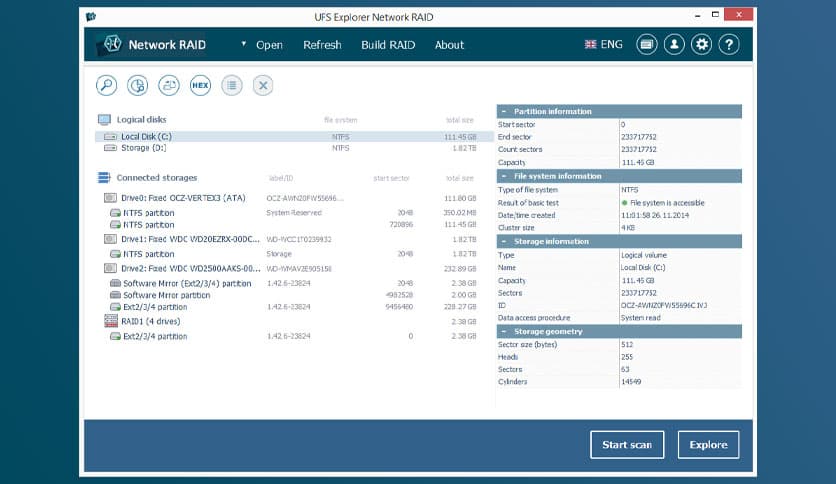
Task: Click the list view toolbar icon
Action: point(231,86)
